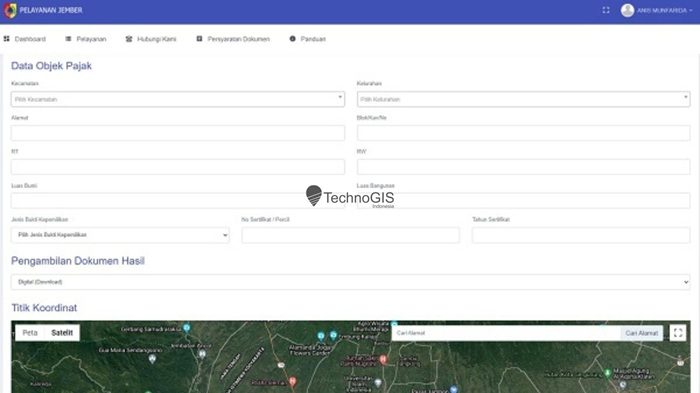Click the Persyaratan Dokumen icon
700x393 pixels.
click(x=199, y=39)
